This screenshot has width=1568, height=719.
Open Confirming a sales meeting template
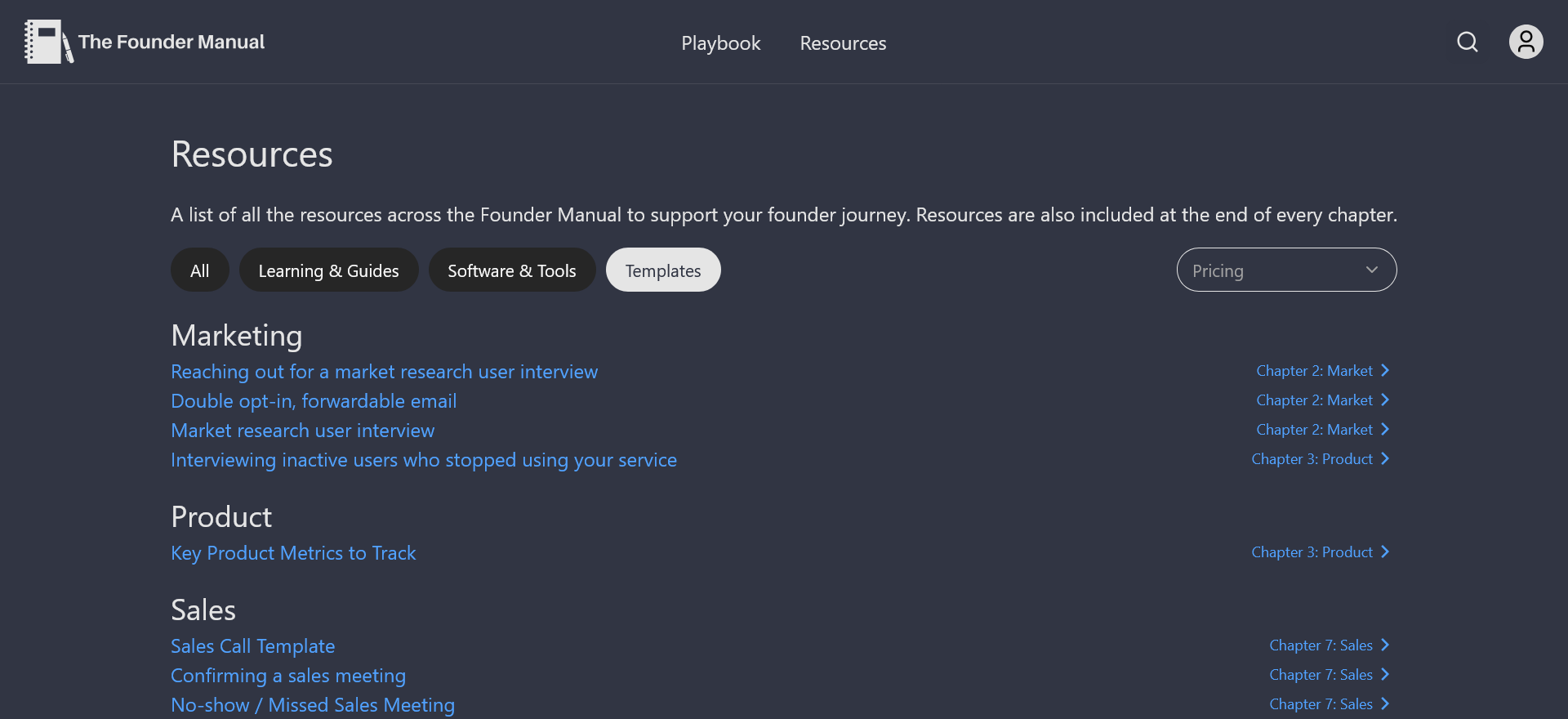pos(287,676)
